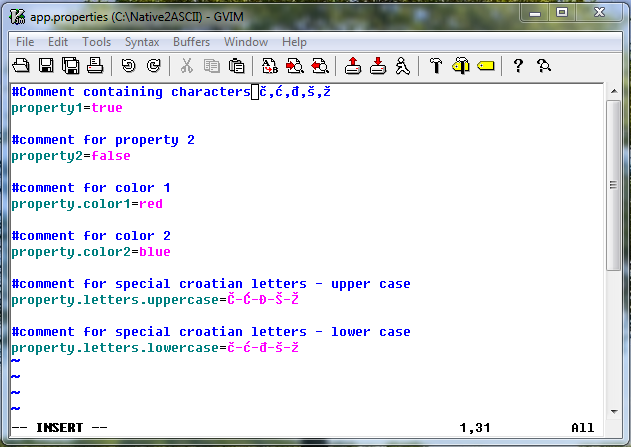The height and width of the screenshot is (447, 631).
Task: Click the GVIM application icon in title bar
Action: 17,16
